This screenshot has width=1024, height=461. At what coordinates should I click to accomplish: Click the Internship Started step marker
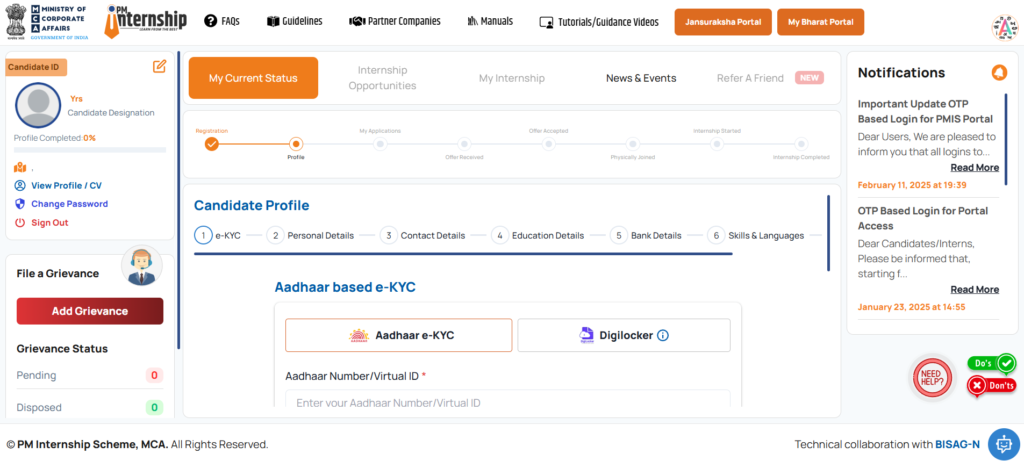point(717,144)
